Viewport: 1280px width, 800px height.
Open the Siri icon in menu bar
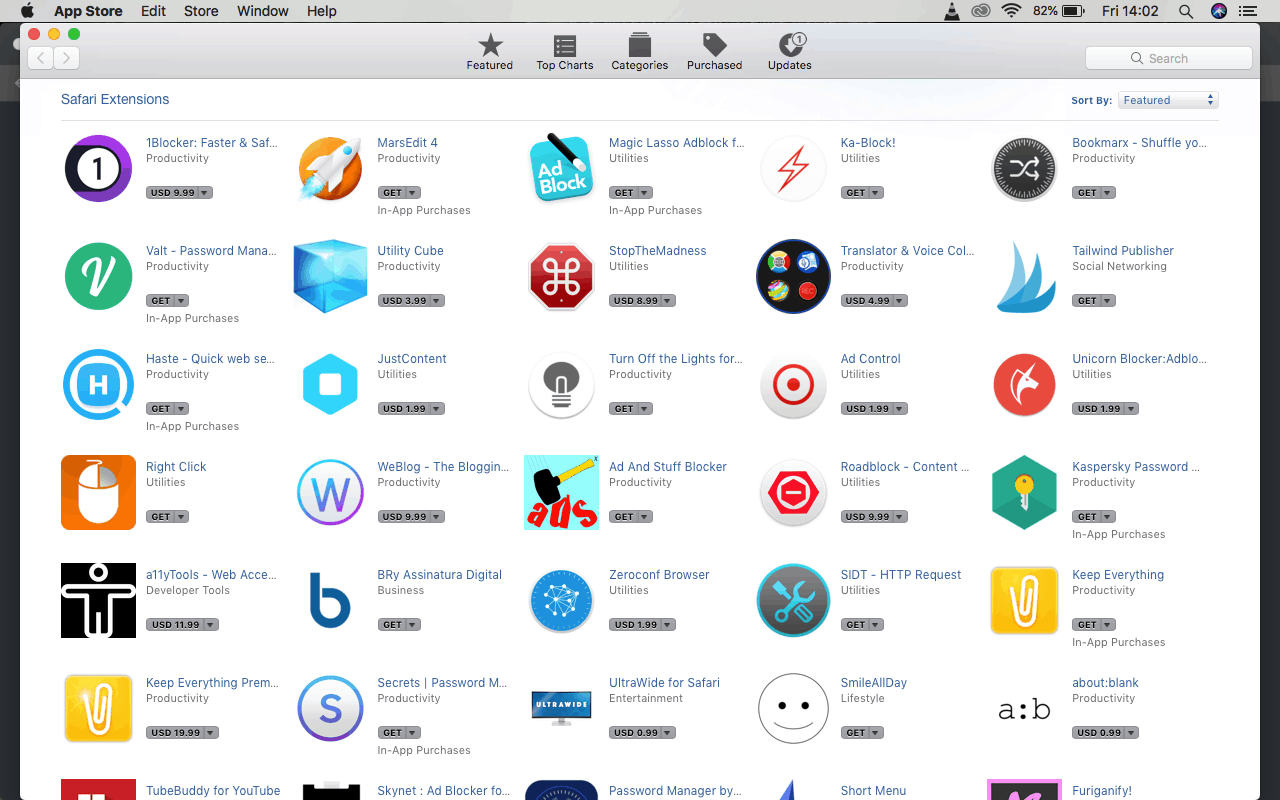[1218, 11]
